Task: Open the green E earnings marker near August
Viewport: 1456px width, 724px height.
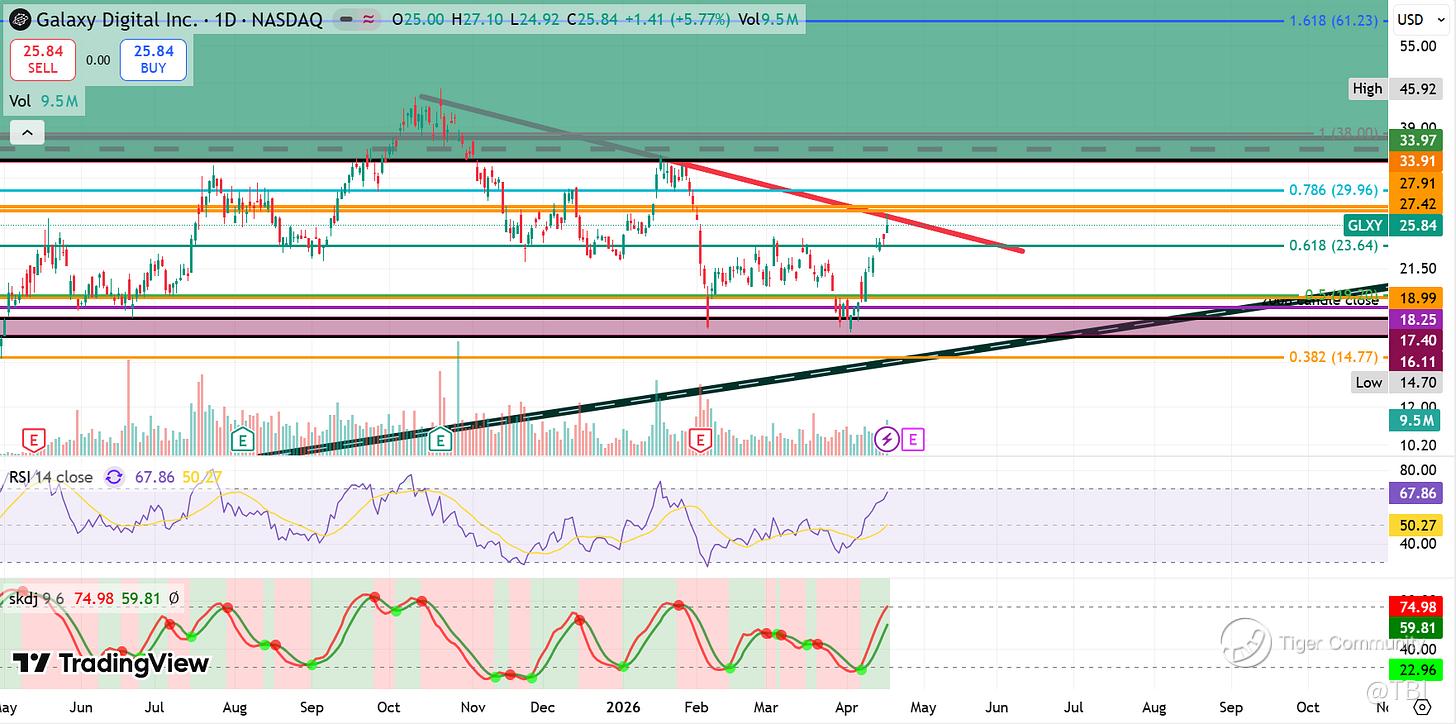Action: tap(241, 438)
